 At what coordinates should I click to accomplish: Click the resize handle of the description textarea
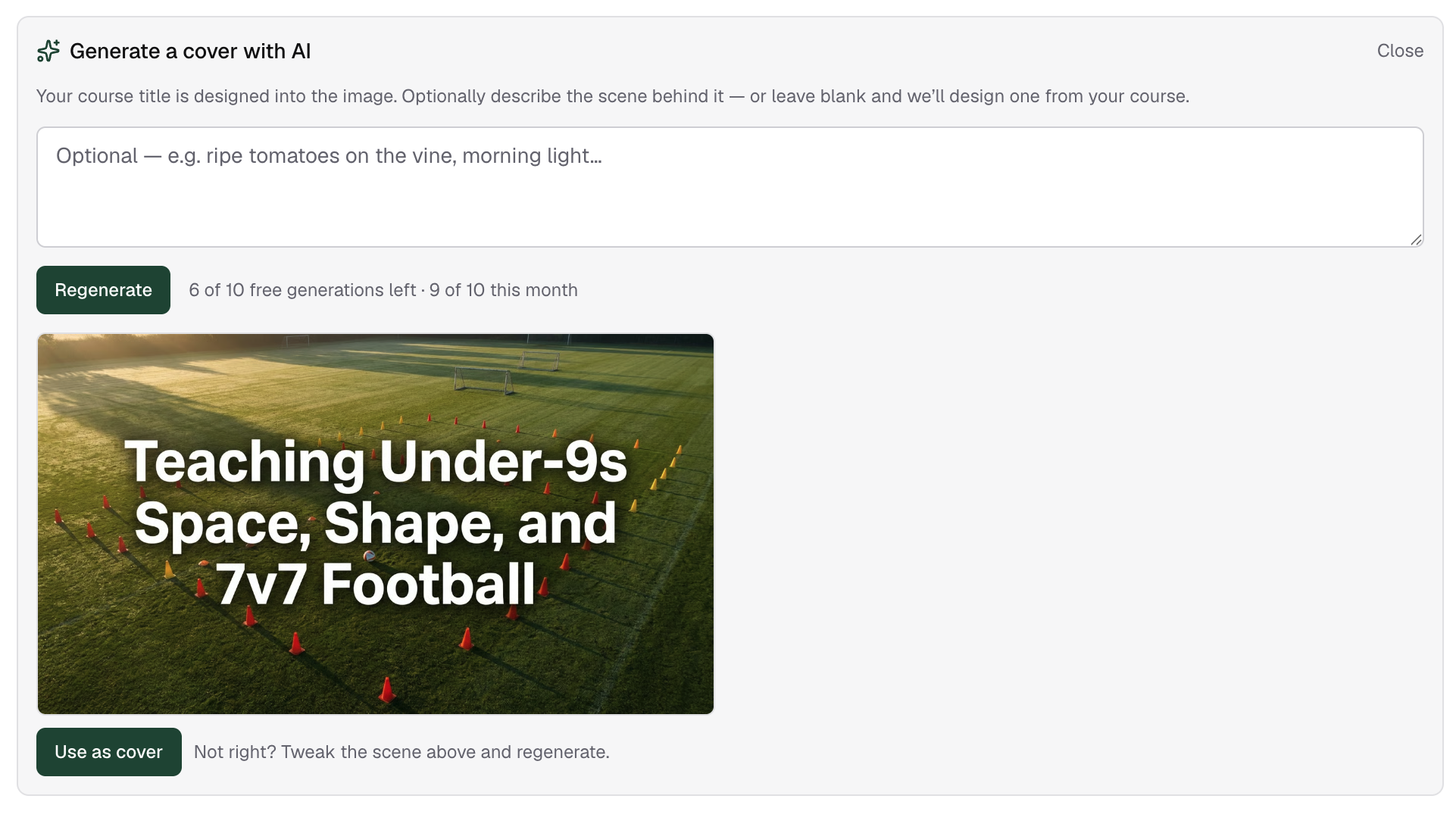tap(1416, 239)
